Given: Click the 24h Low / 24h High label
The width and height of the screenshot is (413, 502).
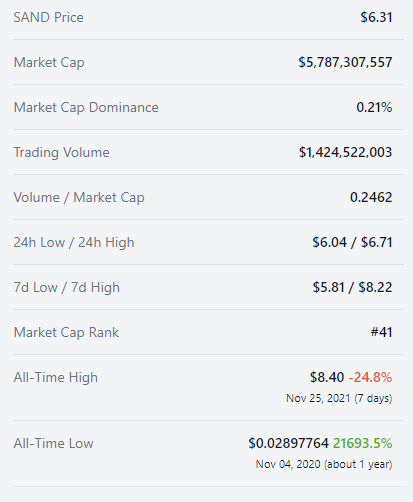Looking at the screenshot, I should click(74, 243).
